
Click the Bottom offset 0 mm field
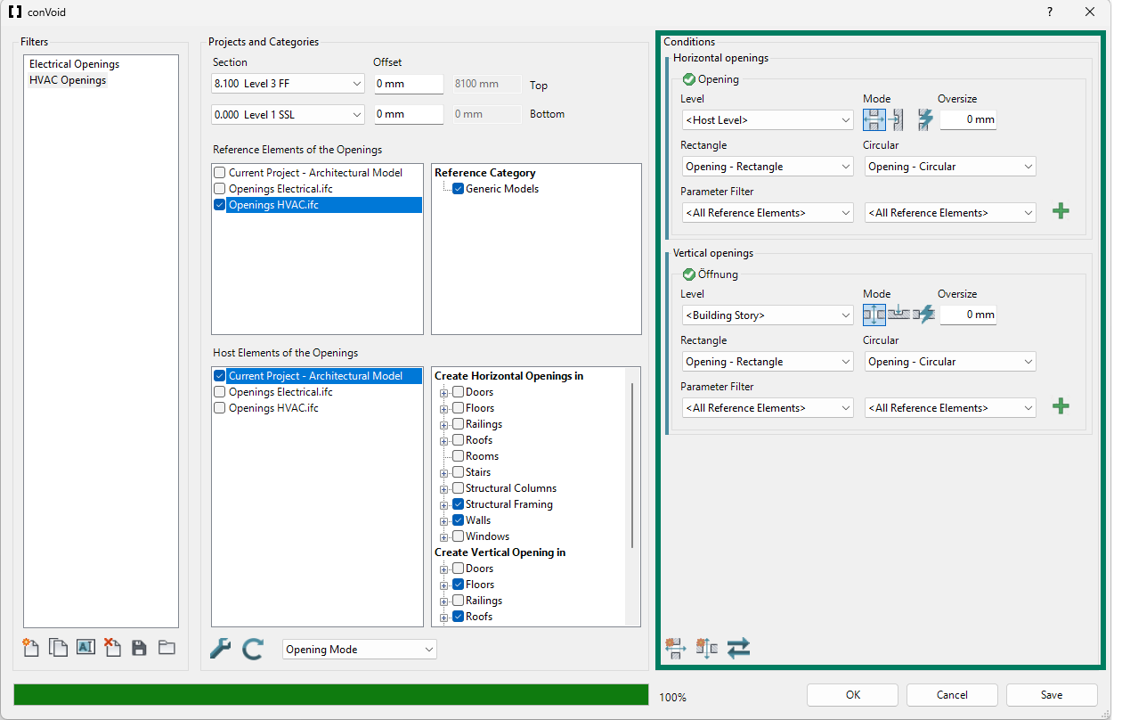click(409, 115)
